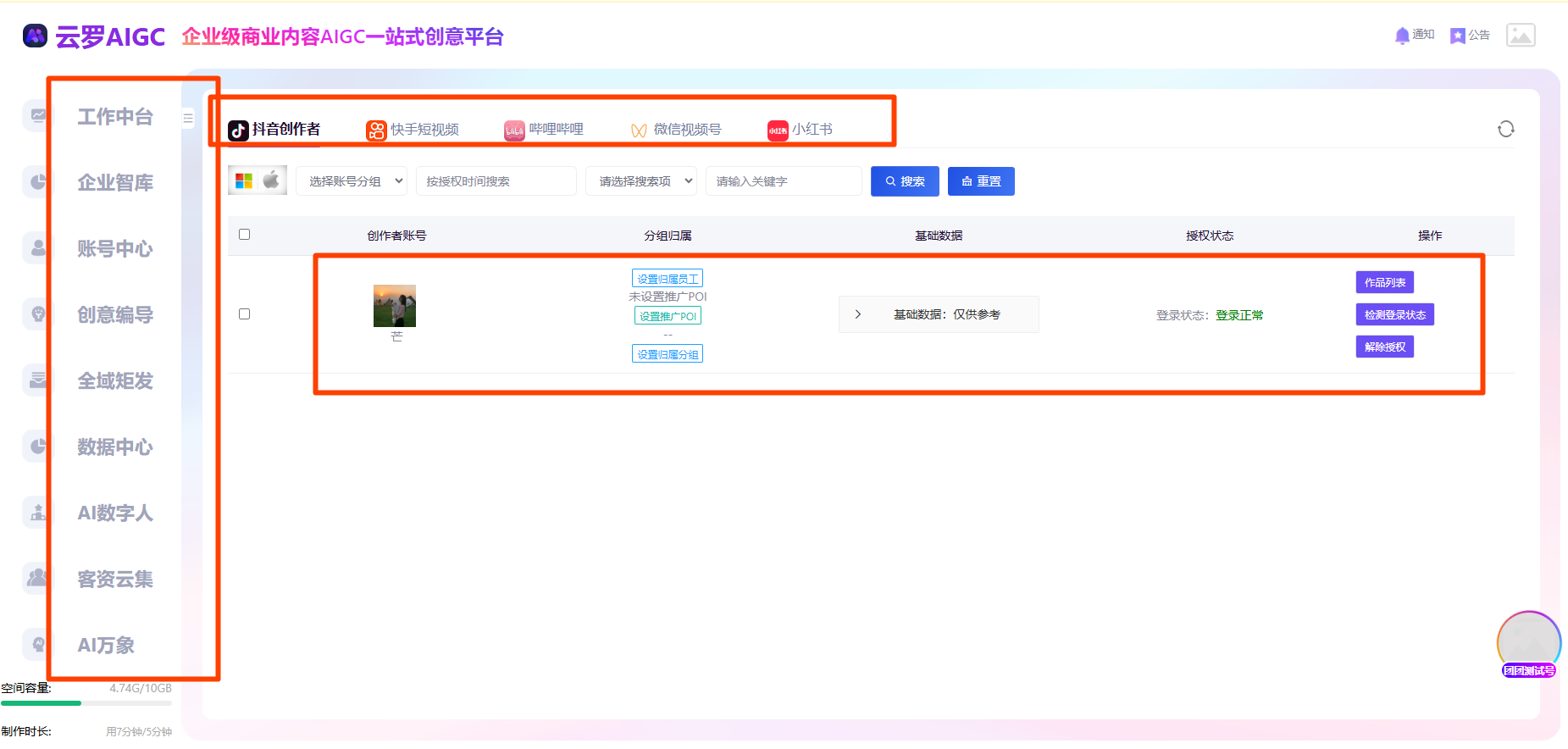
Task: Collapse sidebar using the menu fold icon
Action: (188, 119)
